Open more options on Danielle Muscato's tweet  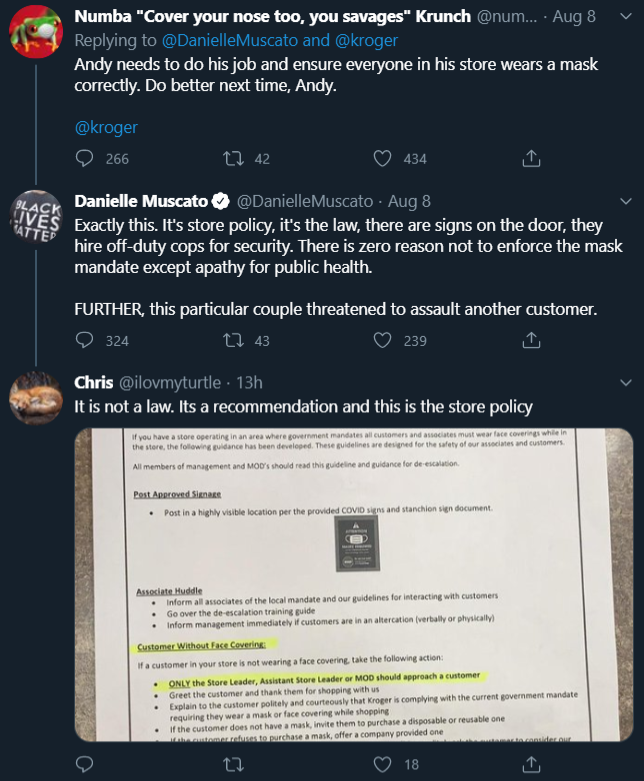click(626, 201)
